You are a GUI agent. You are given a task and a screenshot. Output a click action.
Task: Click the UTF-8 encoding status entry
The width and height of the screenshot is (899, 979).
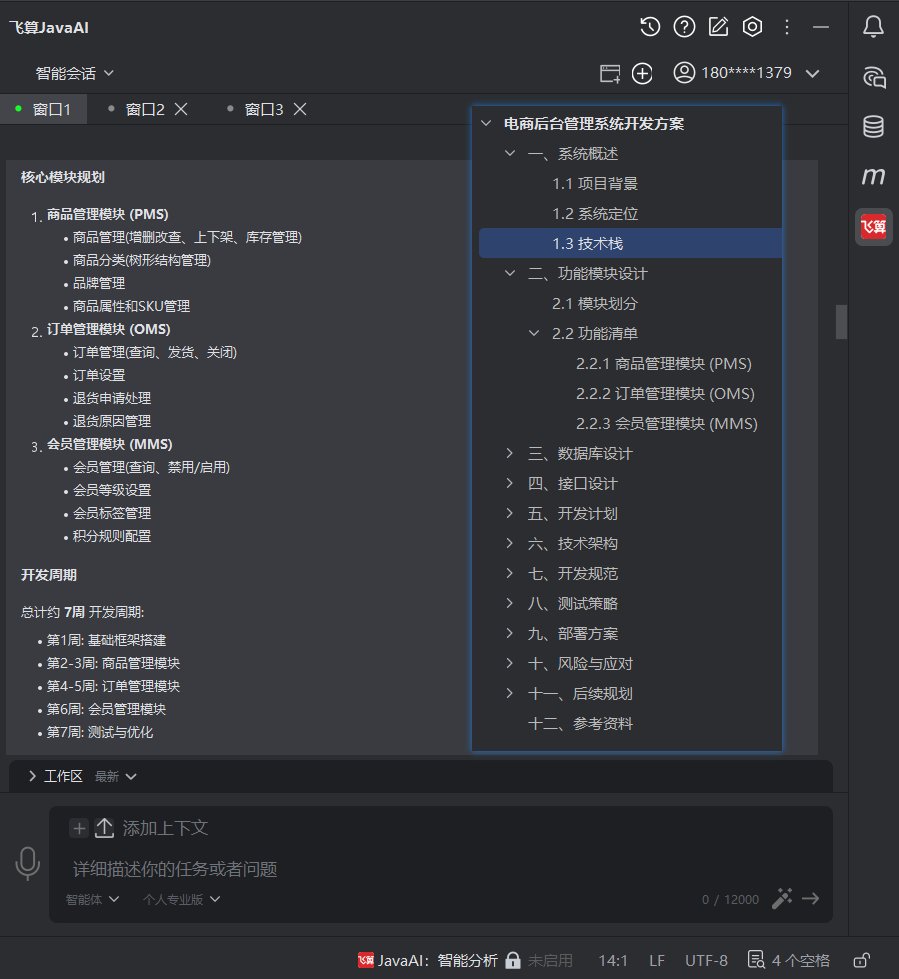tap(706, 960)
